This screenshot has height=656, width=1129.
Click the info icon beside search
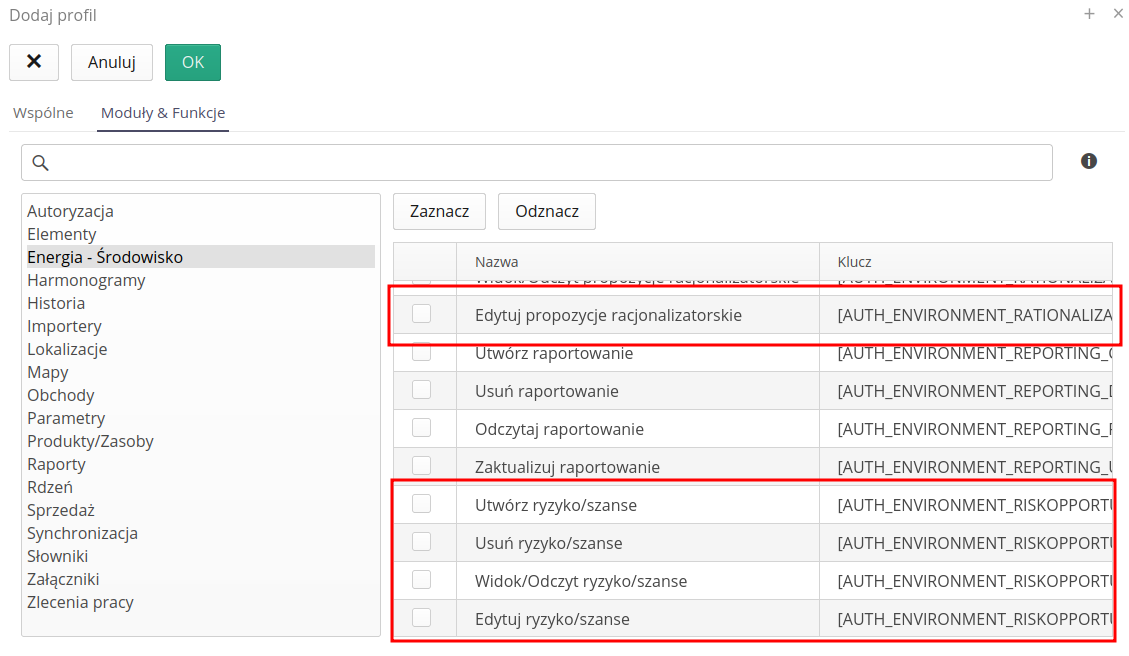pos(1089,161)
